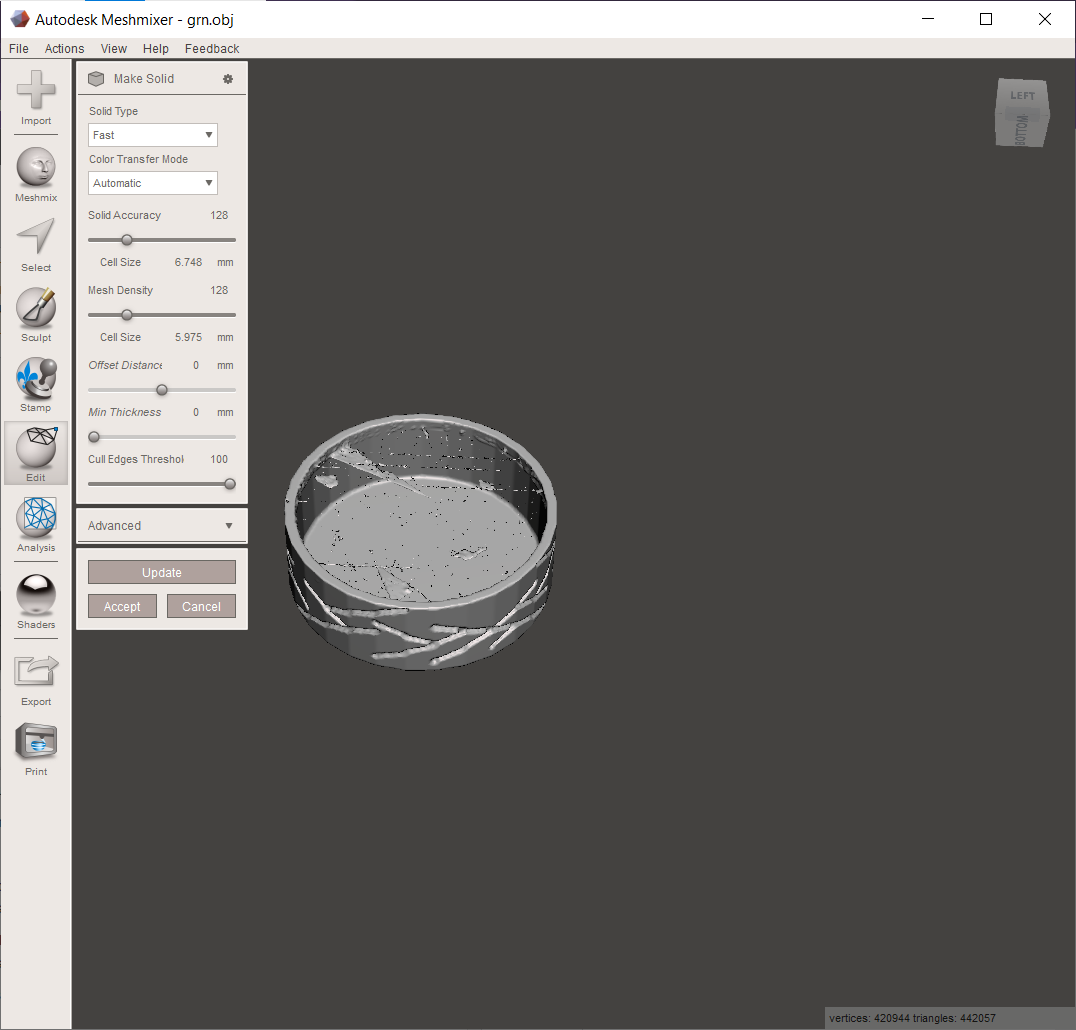Screen dimensions: 1076x1030
Task: Open the Sculpt tool
Action: (x=36, y=315)
